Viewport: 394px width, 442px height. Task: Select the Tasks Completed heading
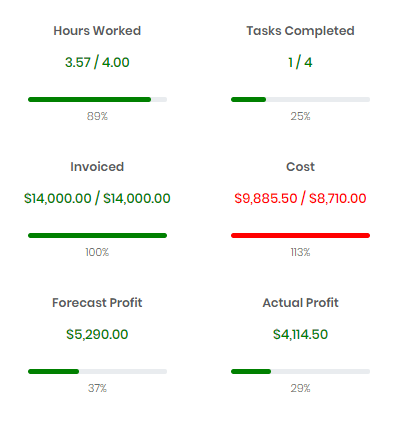coord(300,31)
